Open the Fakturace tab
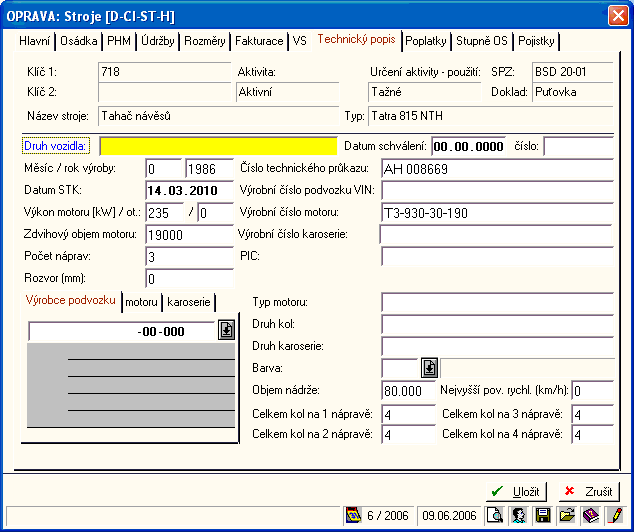 (259, 41)
